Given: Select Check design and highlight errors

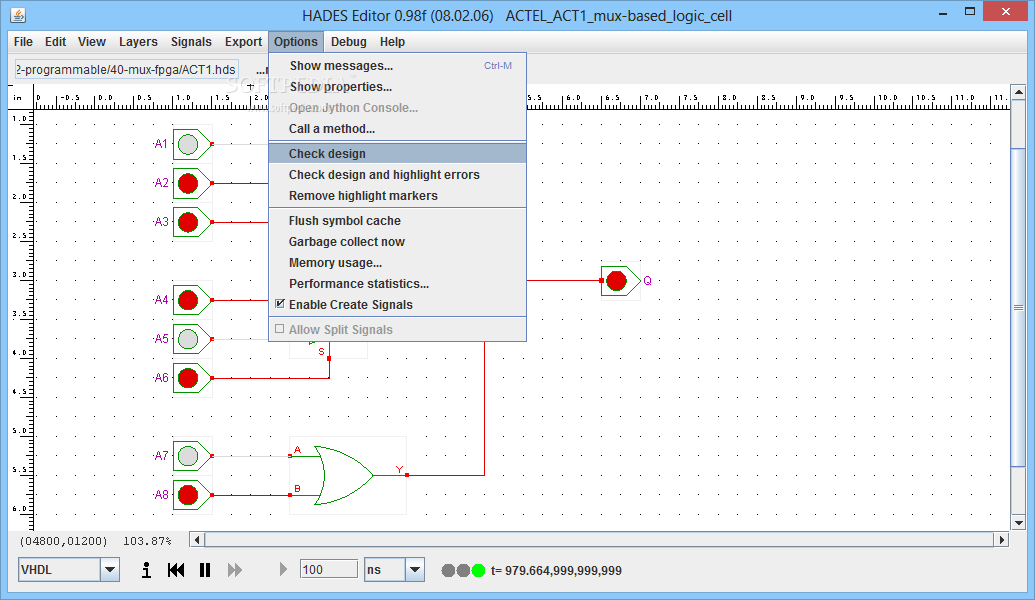Looking at the screenshot, I should [x=397, y=174].
